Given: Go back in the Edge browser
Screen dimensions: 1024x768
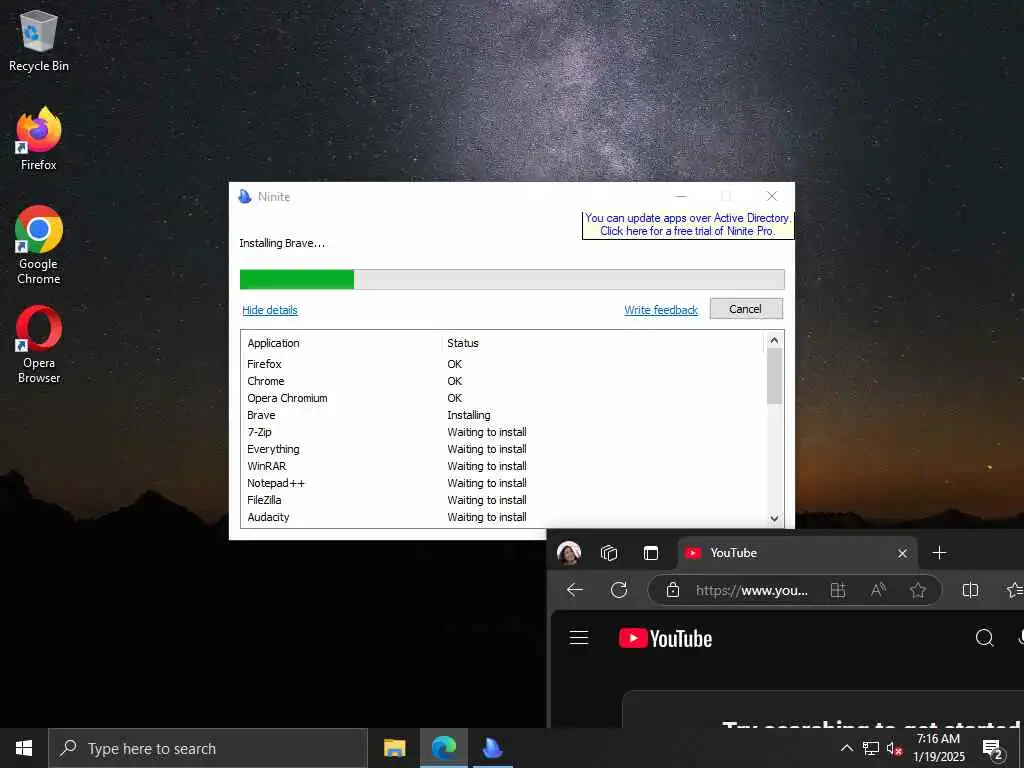Looking at the screenshot, I should pyautogui.click(x=575, y=590).
